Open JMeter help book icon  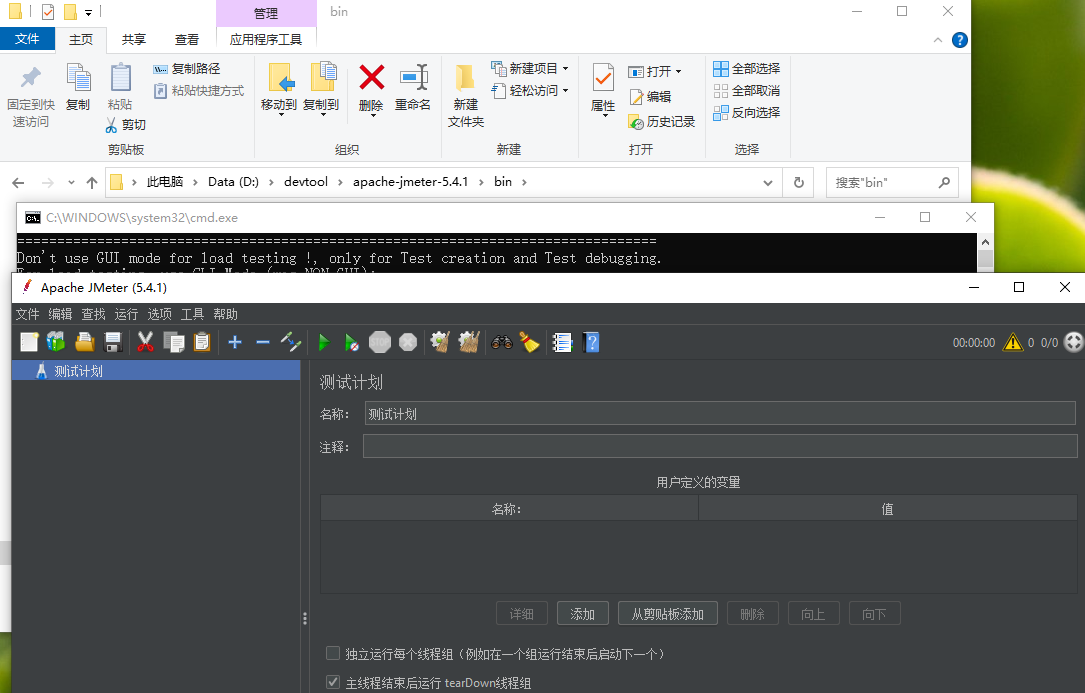point(592,342)
